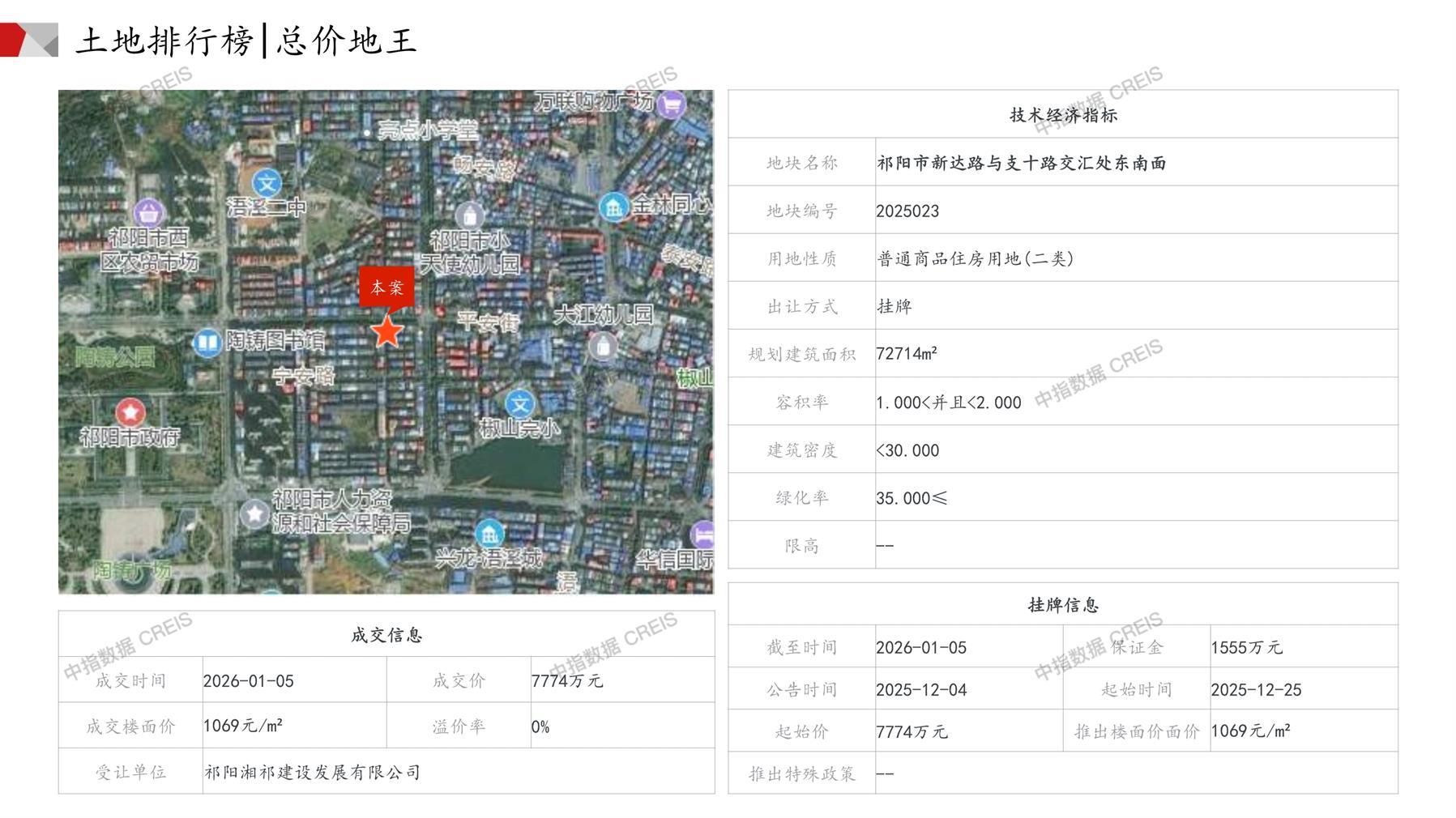Viewport: 1456px width, 818px height.
Task: Click the 大江幼儿园 gray map icon
Action: click(x=602, y=347)
